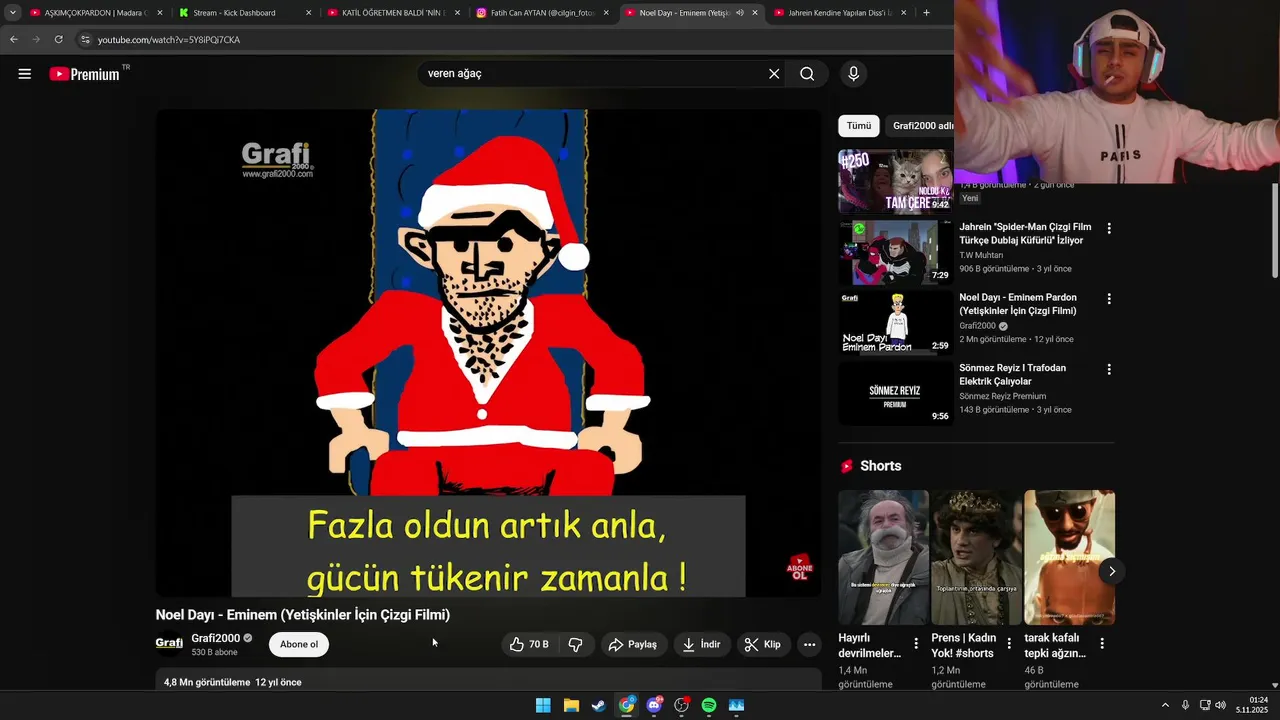Share the video via Paylaş
The width and height of the screenshot is (1280, 720).
point(633,645)
